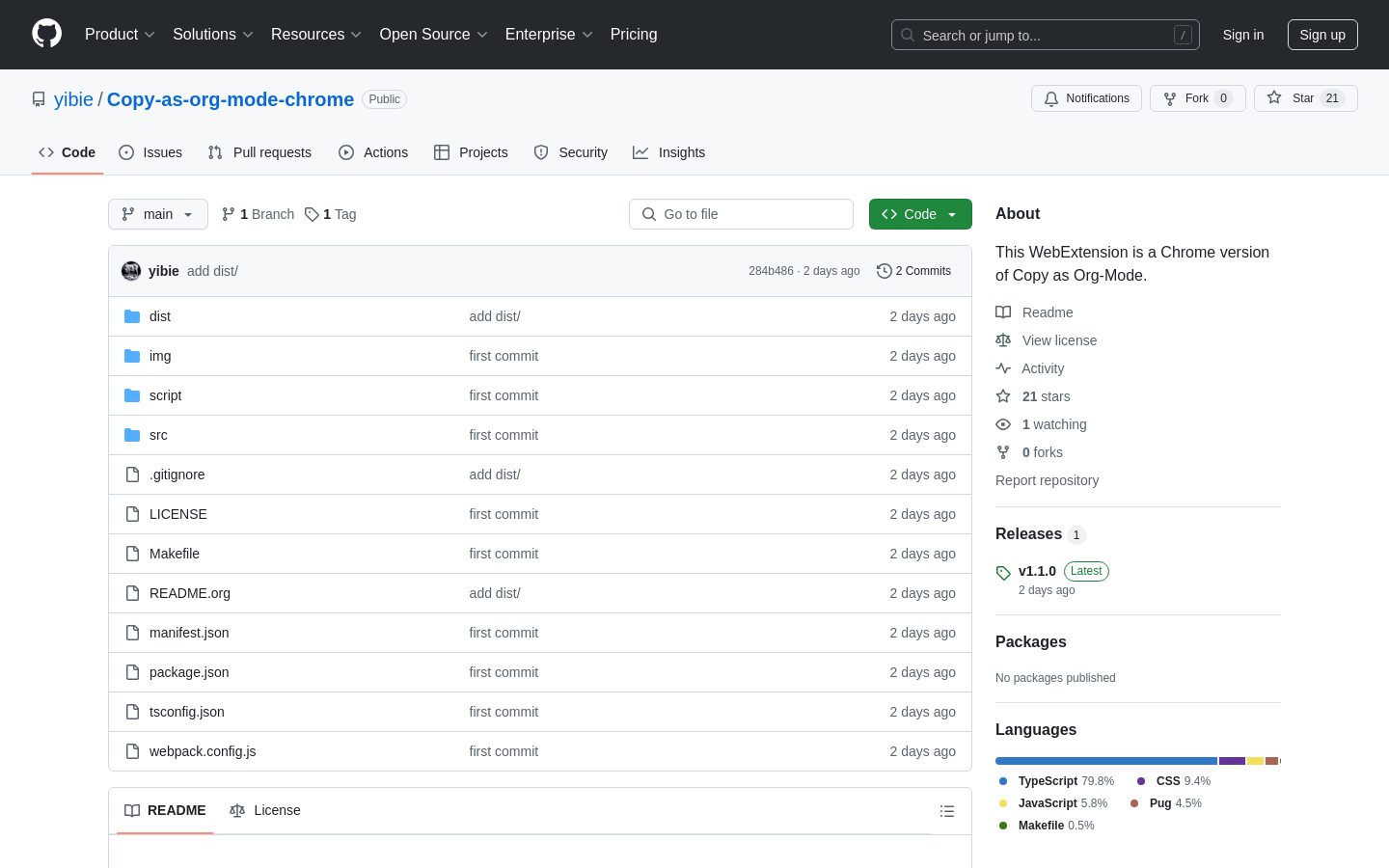
Task: Click the Sign in link
Action: [x=1243, y=35]
